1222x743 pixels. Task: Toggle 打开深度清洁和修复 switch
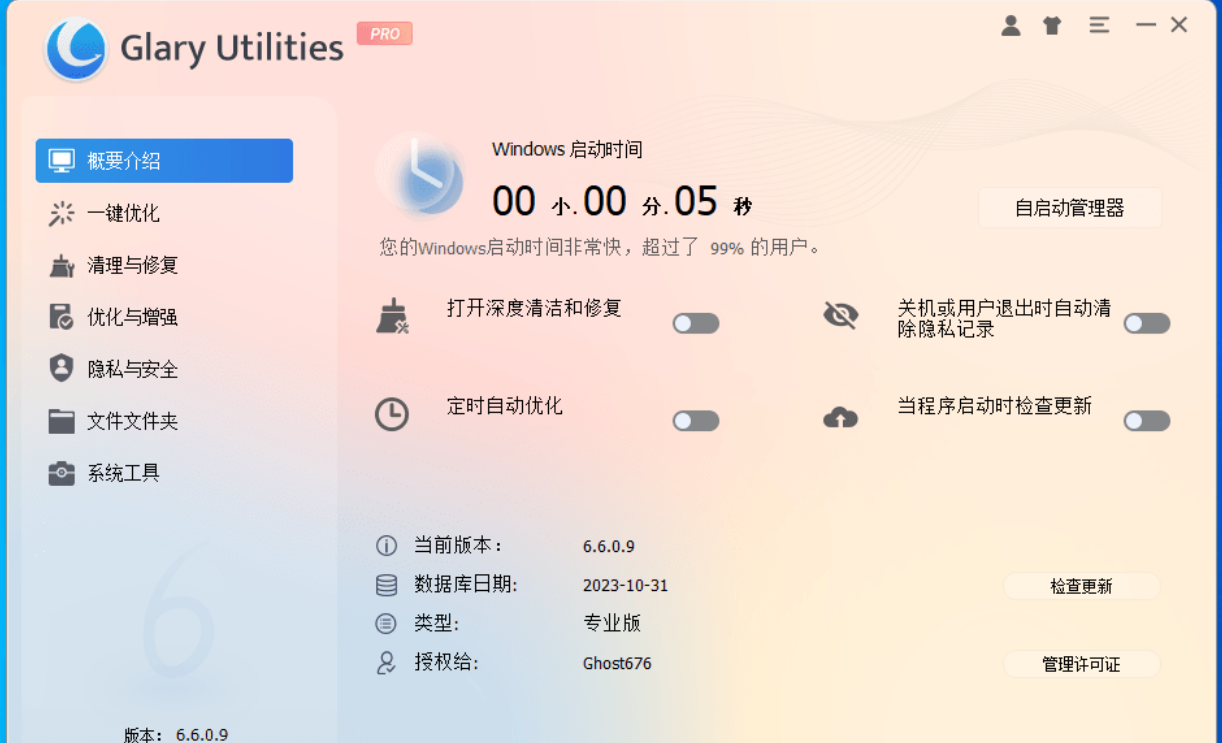tap(696, 323)
